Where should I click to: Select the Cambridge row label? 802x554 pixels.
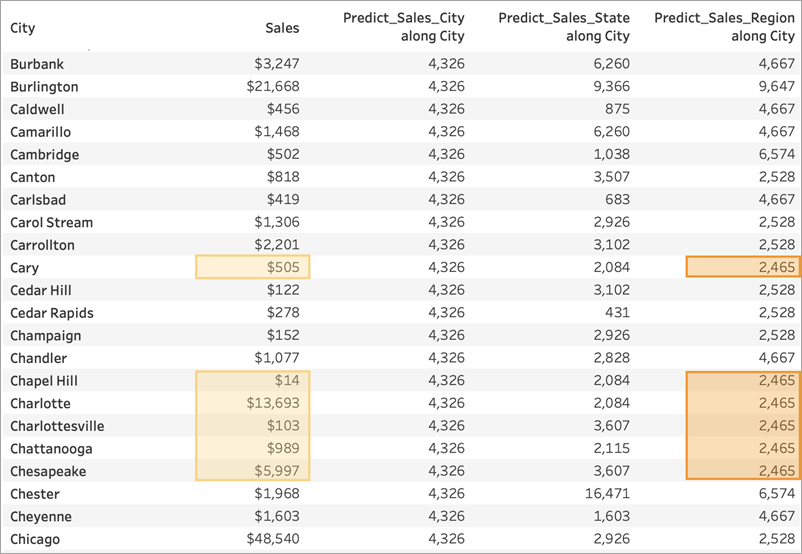[x=44, y=154]
